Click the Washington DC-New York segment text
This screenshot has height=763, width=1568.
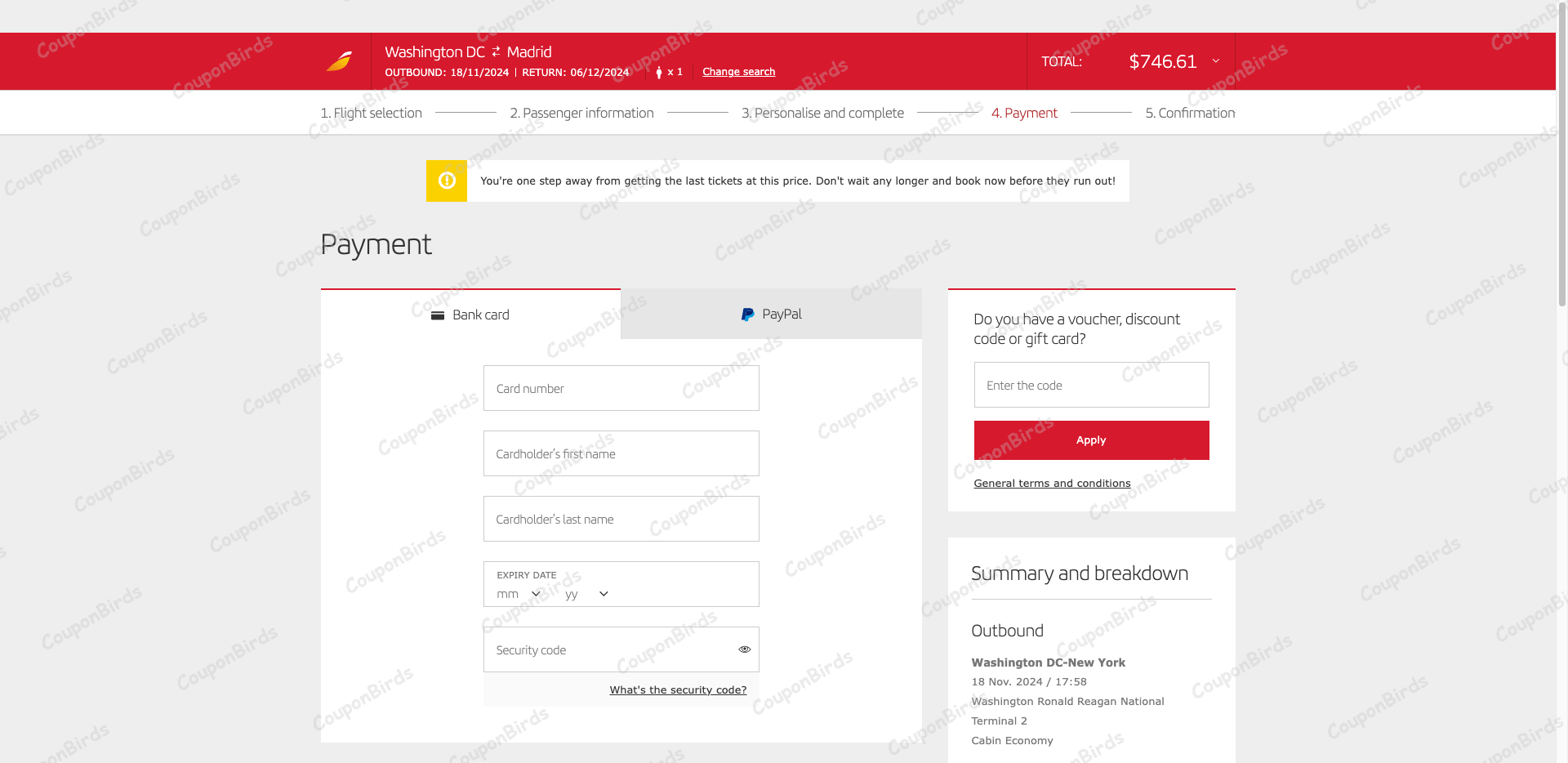coord(1049,663)
